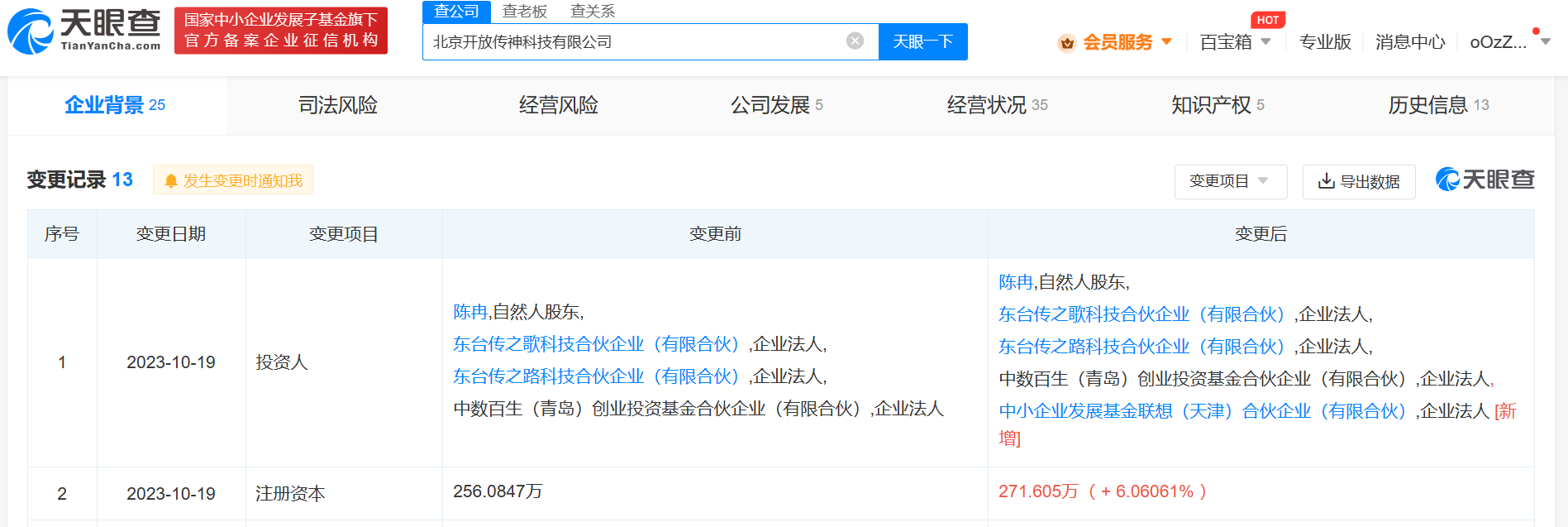Click the 导出数据 export button
1568x527 pixels.
(x=1359, y=181)
